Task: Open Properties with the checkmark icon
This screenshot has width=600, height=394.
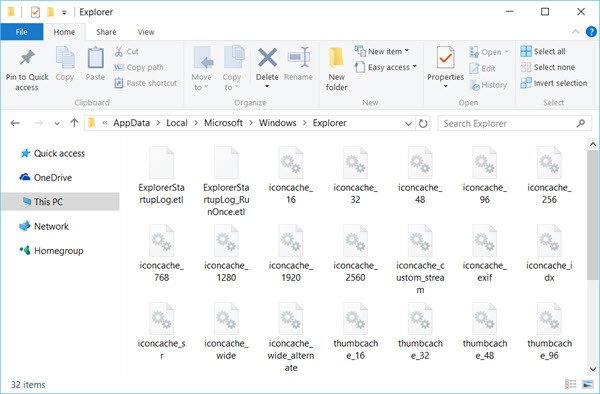Action: click(x=445, y=58)
